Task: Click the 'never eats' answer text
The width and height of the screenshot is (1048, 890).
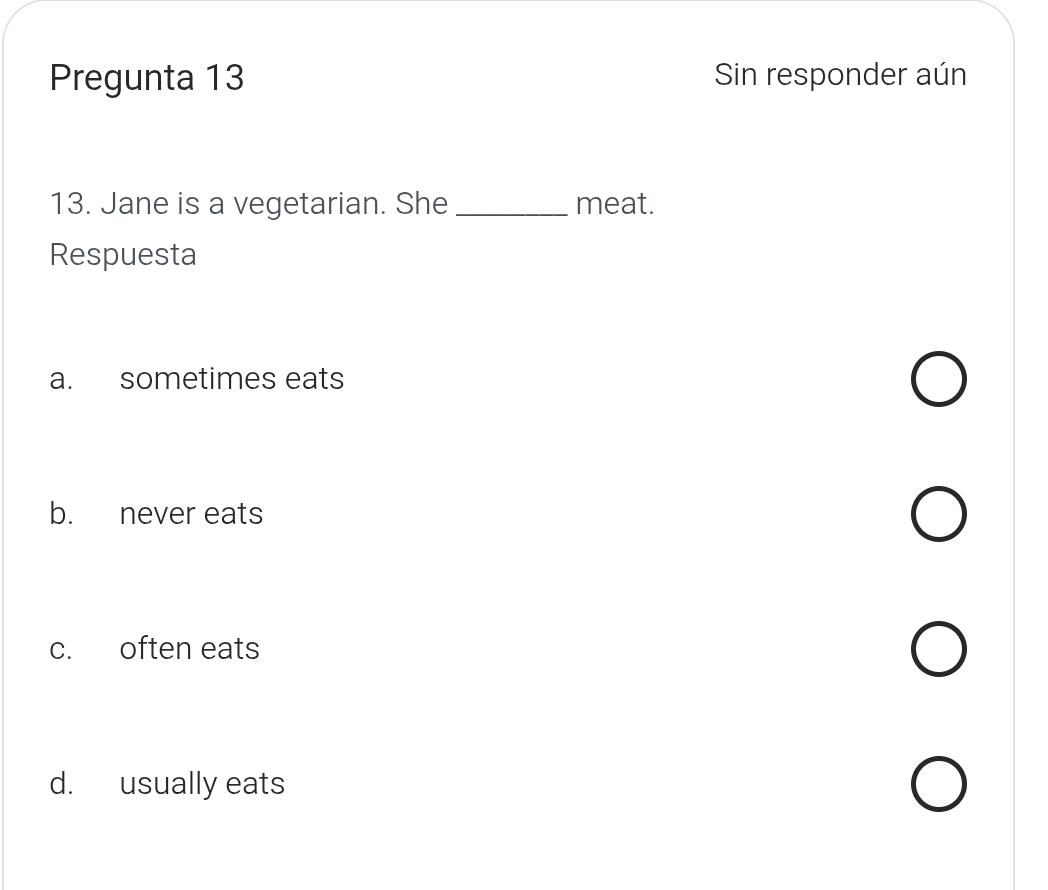Action: tap(191, 514)
